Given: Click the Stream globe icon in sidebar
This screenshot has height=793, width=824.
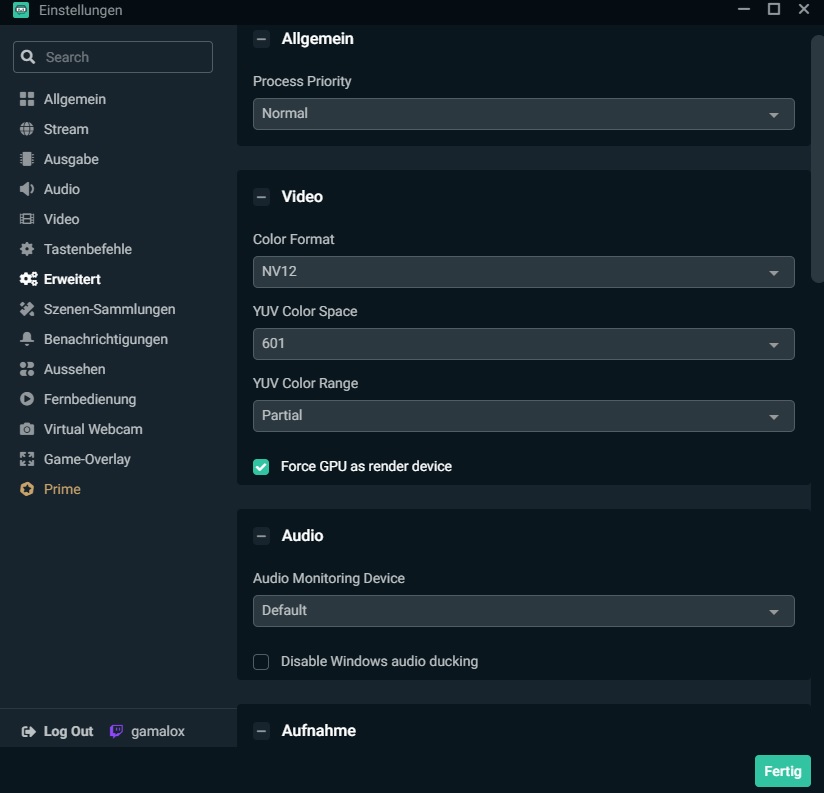Looking at the screenshot, I should (x=27, y=129).
